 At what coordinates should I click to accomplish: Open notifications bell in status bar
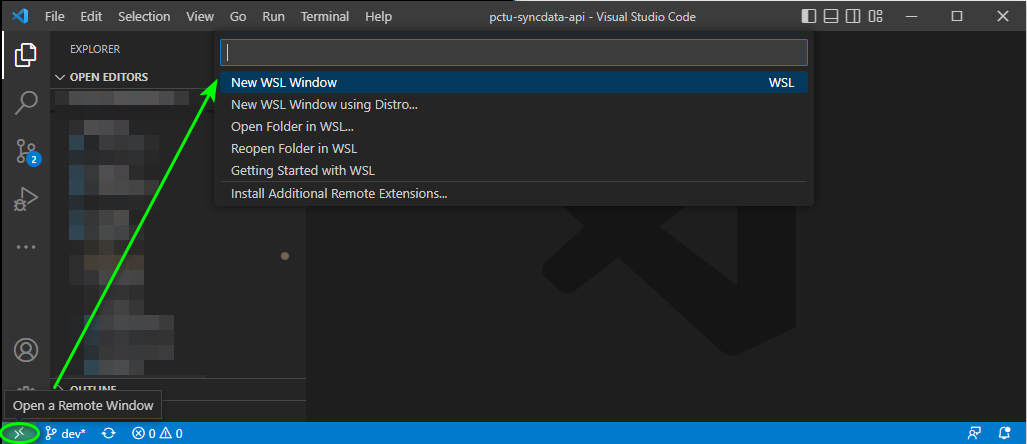(x=1004, y=433)
